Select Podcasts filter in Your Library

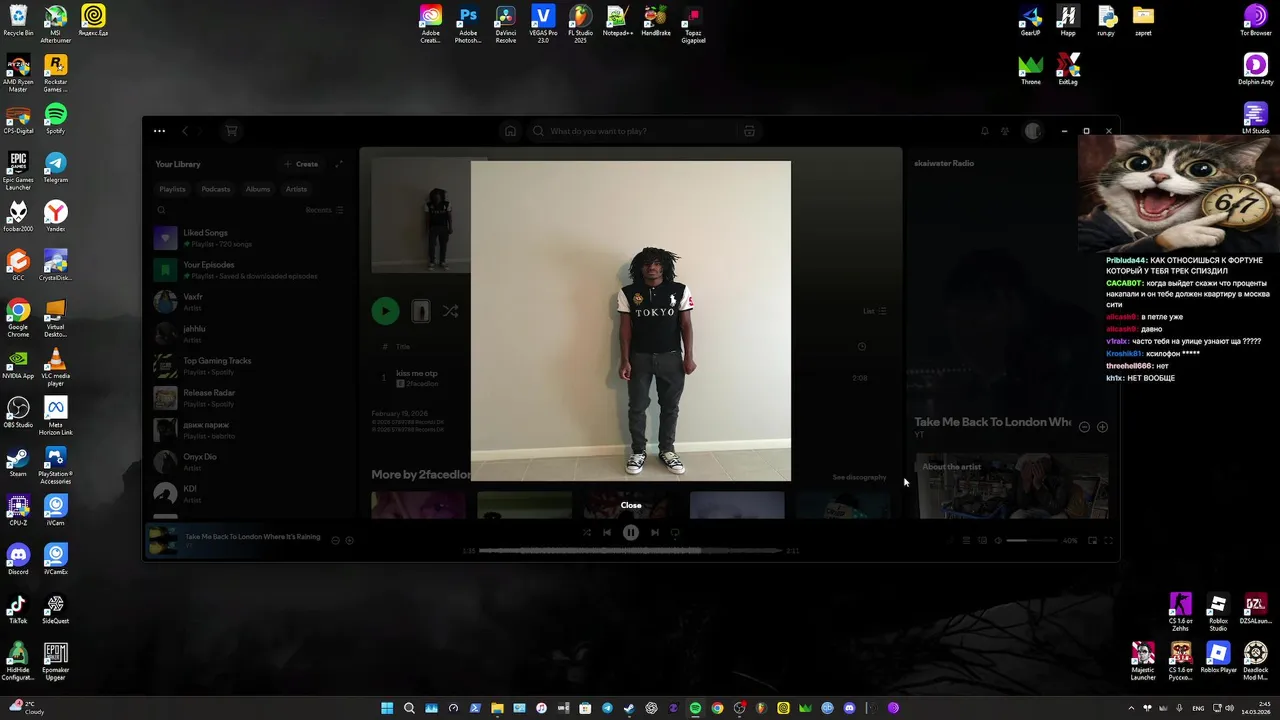click(x=215, y=189)
